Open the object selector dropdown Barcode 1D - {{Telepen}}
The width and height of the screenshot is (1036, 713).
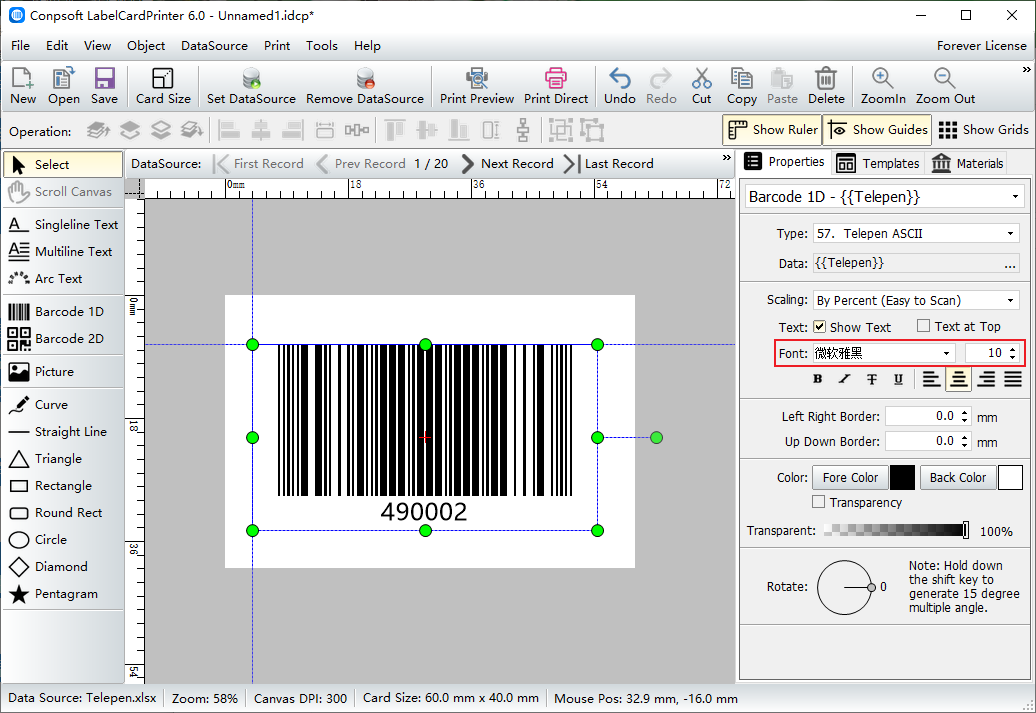(x=885, y=197)
